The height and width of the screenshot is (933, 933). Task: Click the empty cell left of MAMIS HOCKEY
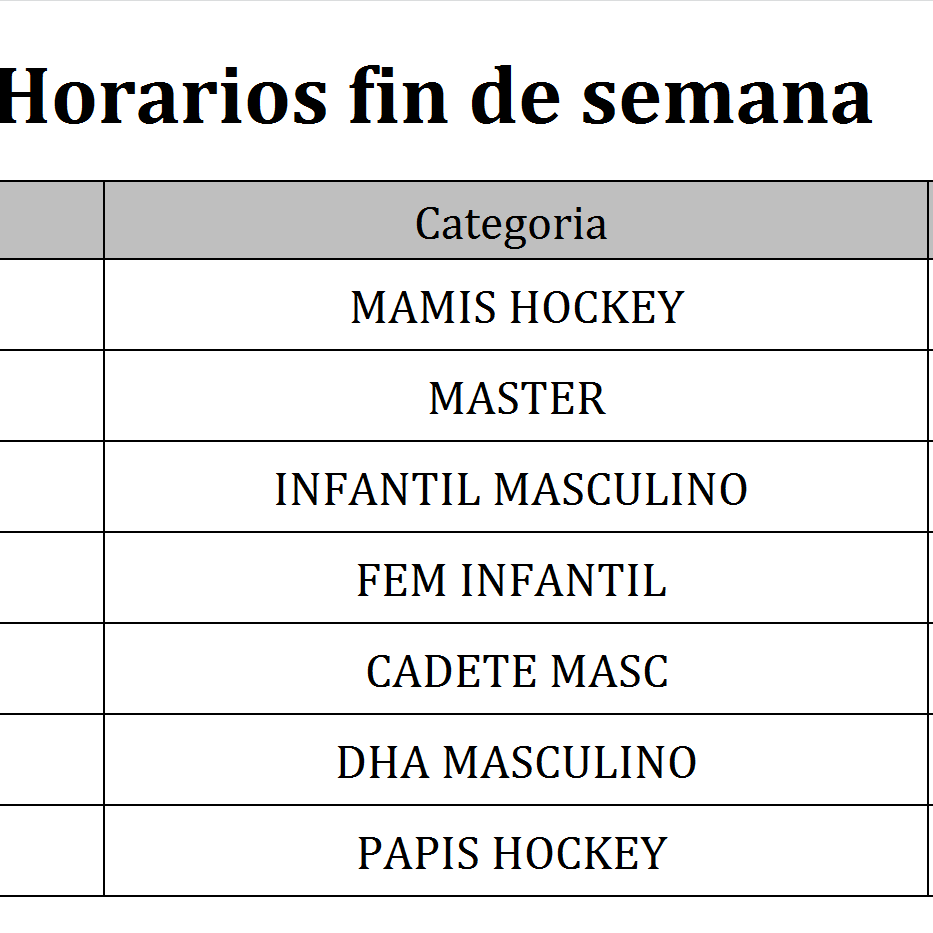click(50, 306)
